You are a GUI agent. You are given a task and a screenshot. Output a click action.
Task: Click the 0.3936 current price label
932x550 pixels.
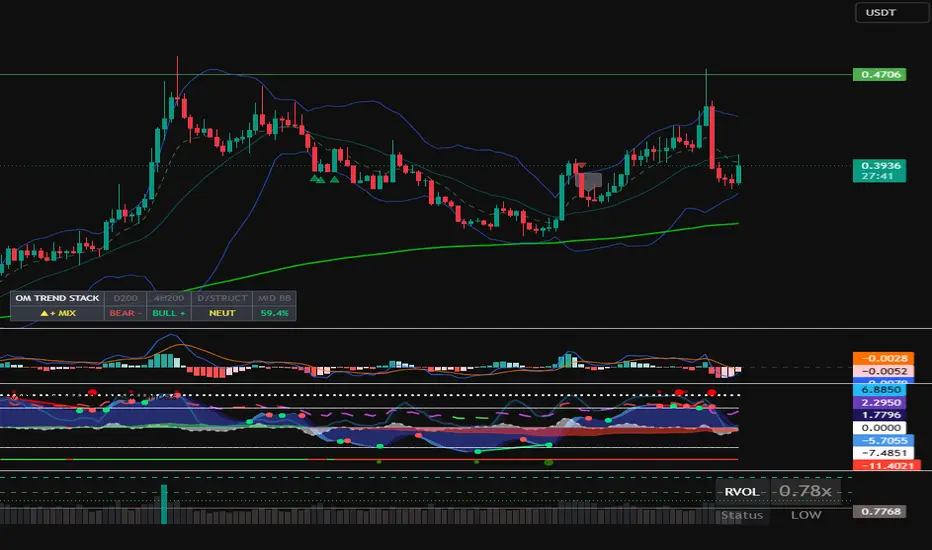click(x=880, y=171)
